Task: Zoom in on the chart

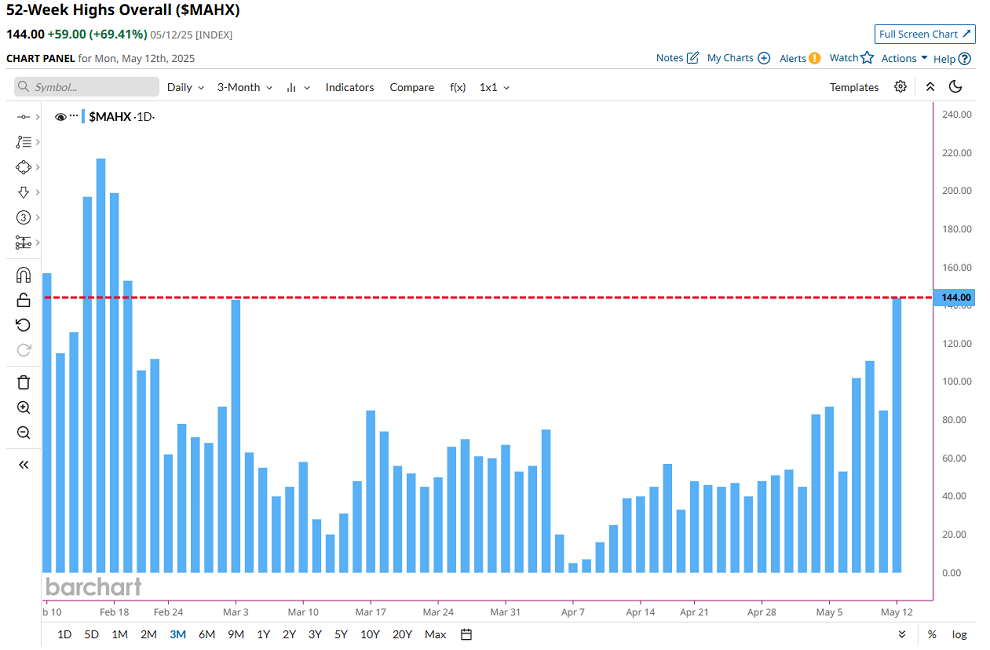Action: pos(24,408)
